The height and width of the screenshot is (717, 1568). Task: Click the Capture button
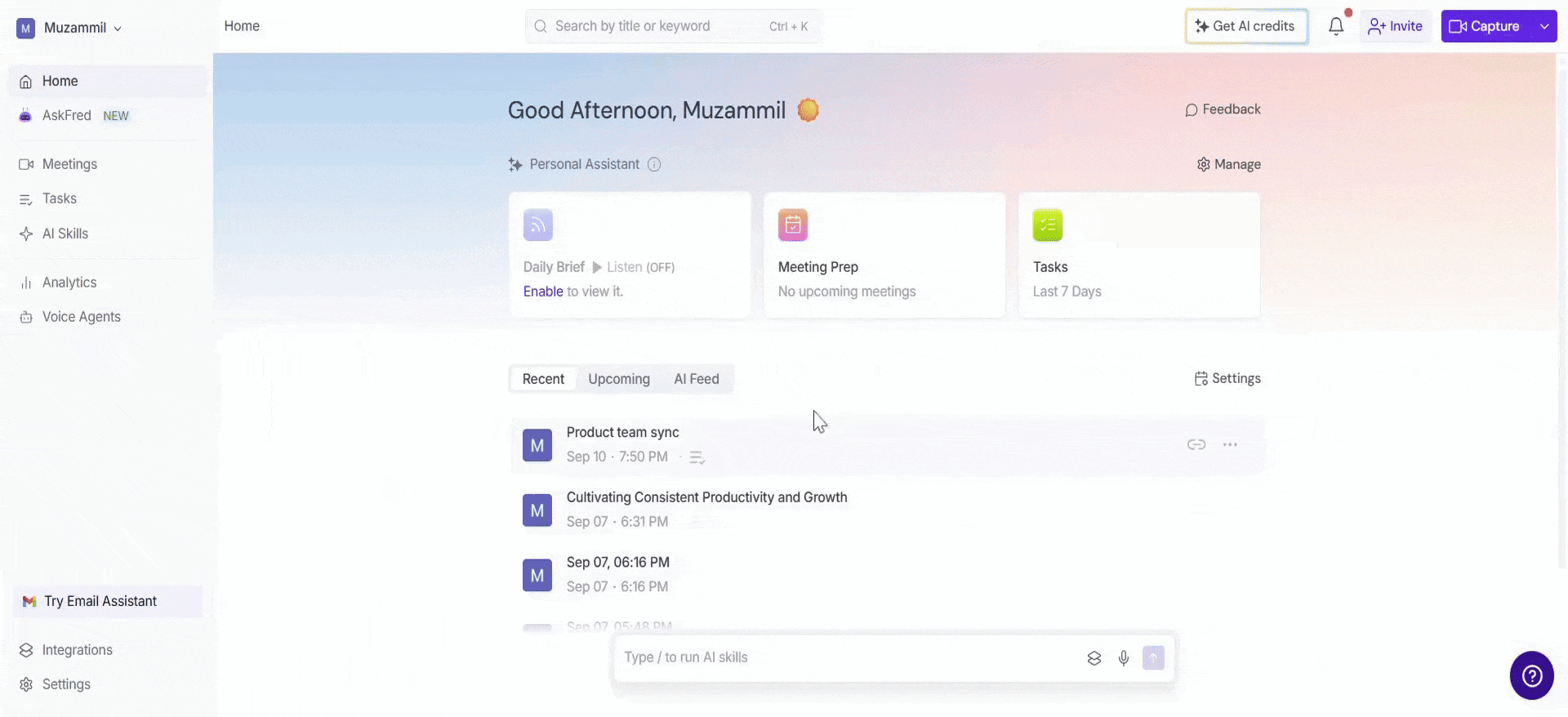click(x=1486, y=26)
